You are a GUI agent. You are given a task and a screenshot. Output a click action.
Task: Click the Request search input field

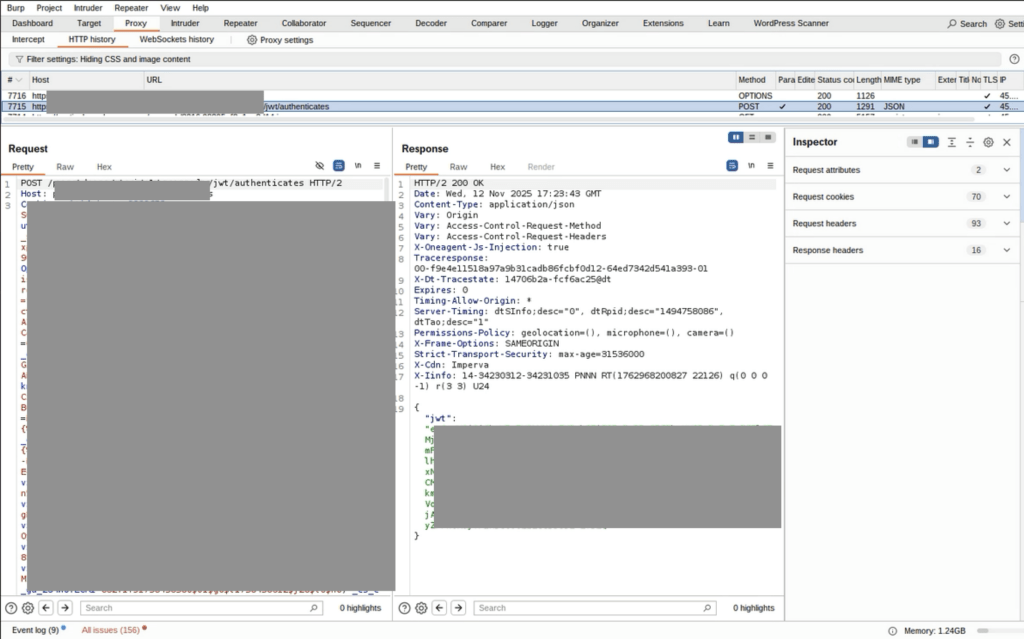click(200, 608)
